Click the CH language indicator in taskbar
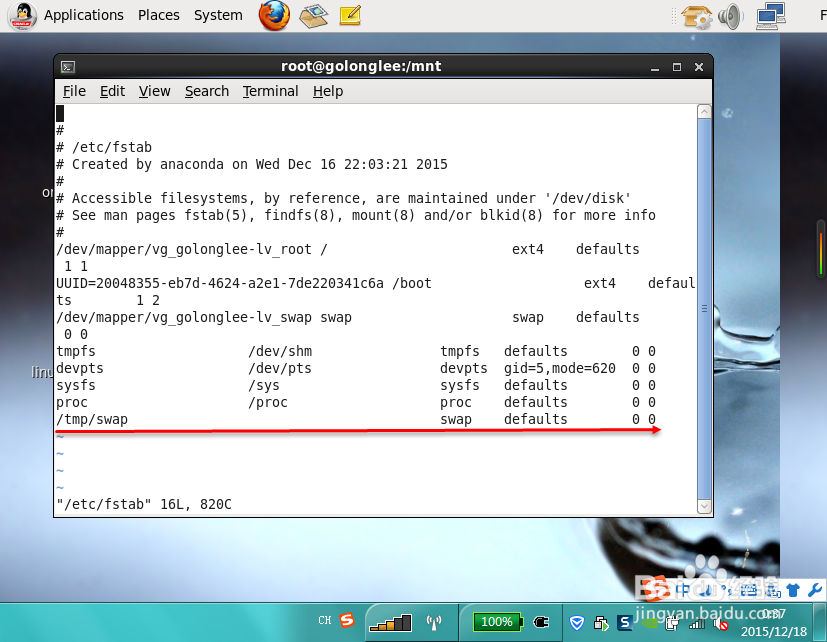This screenshot has height=642, width=827. [x=325, y=620]
